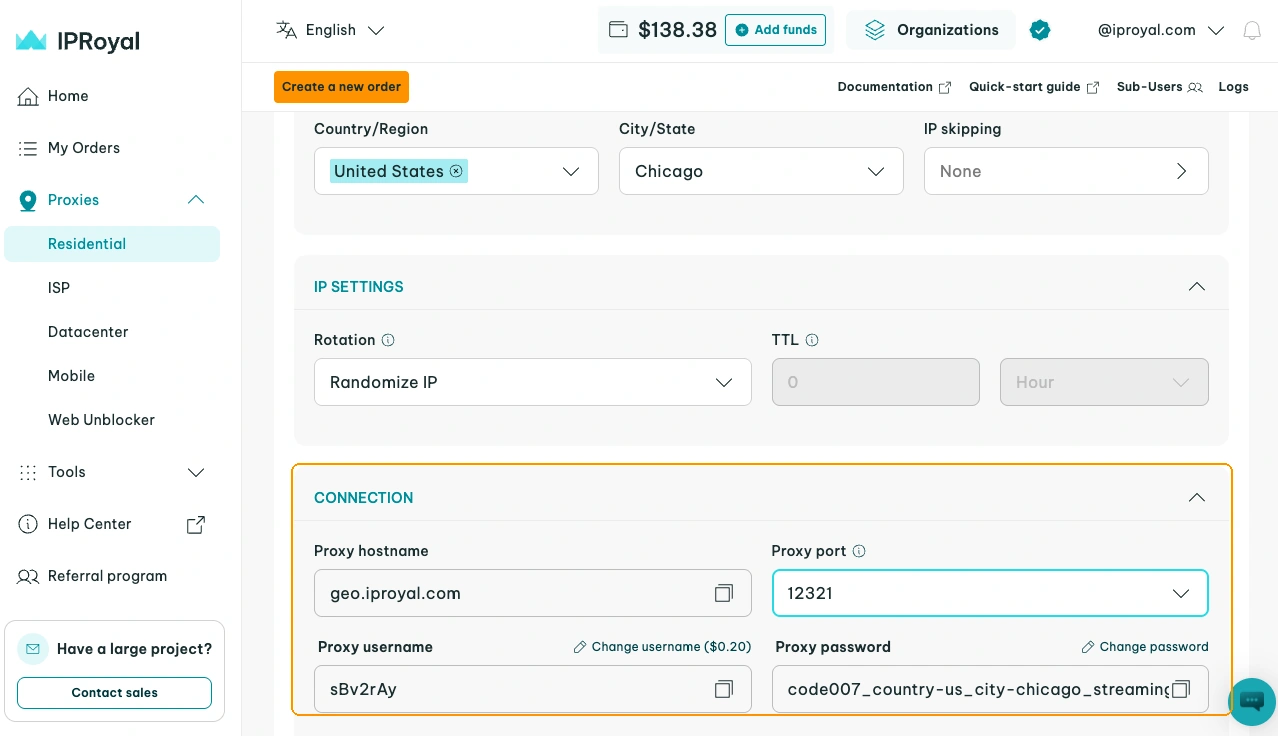Image resolution: width=1278 pixels, height=736 pixels.
Task: Click the TTL value input field
Action: (876, 382)
